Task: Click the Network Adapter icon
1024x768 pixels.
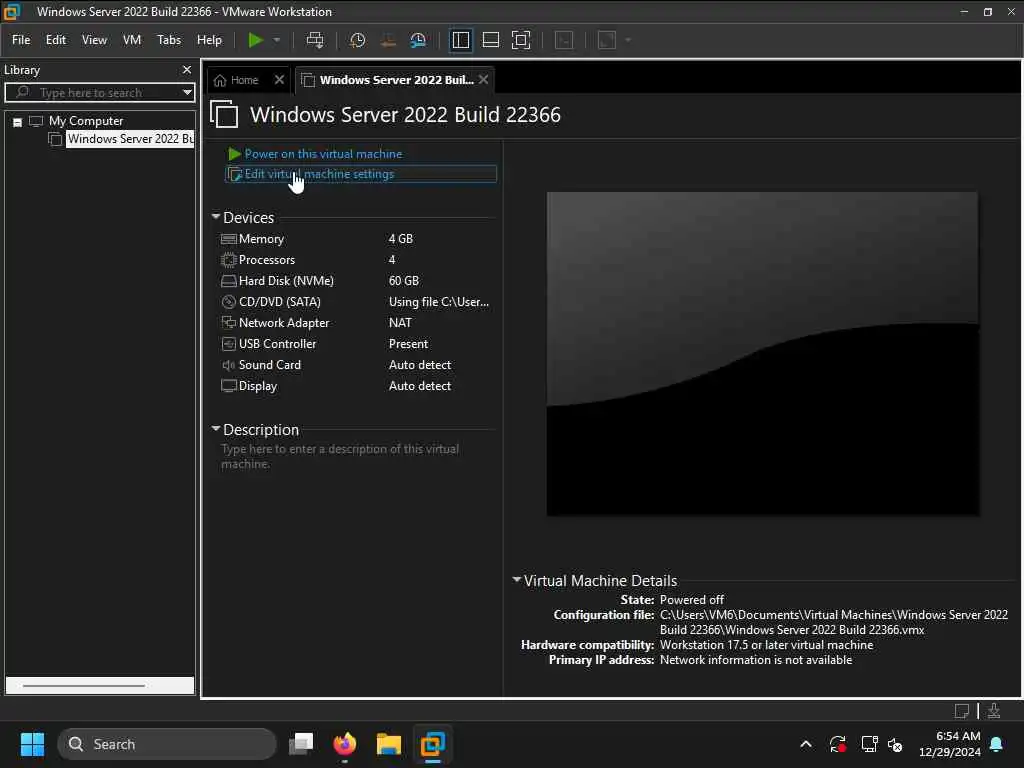Action: tap(229, 323)
